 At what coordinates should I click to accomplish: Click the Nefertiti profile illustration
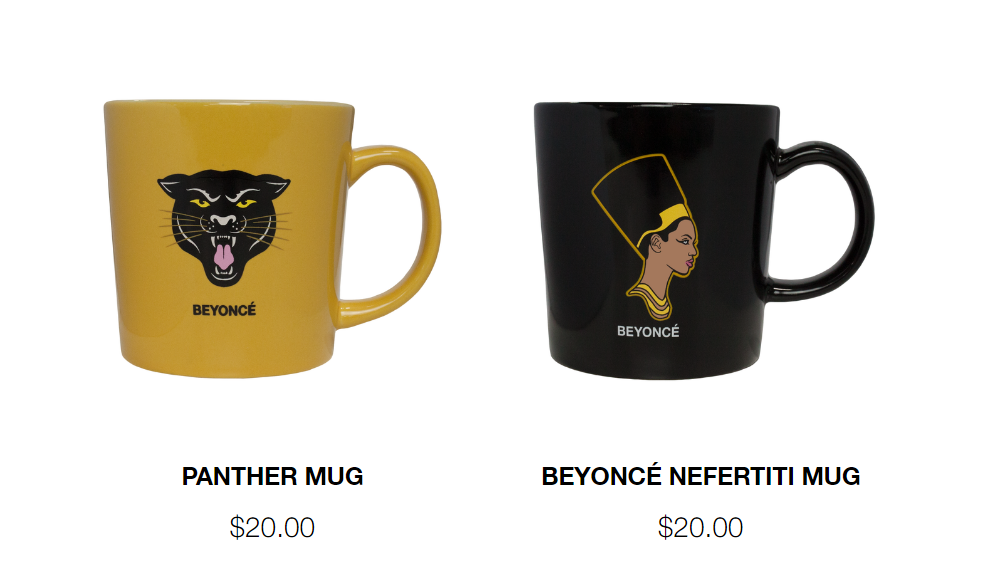click(x=646, y=237)
